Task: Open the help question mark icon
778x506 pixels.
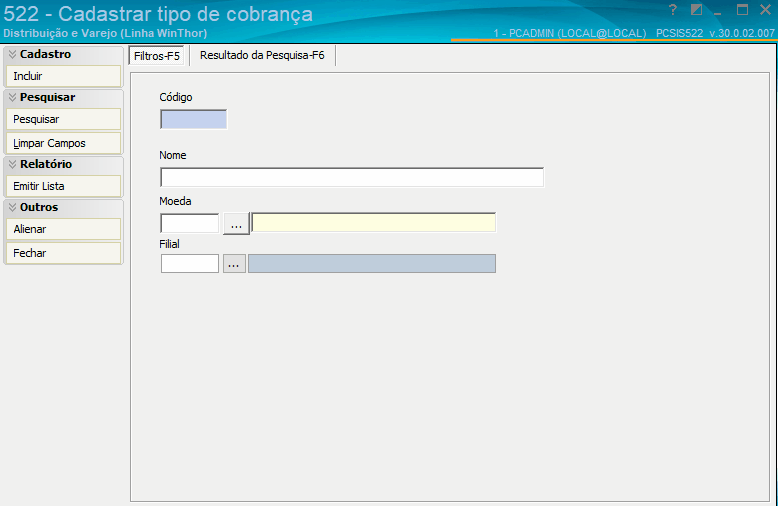Action: pyautogui.click(x=672, y=9)
